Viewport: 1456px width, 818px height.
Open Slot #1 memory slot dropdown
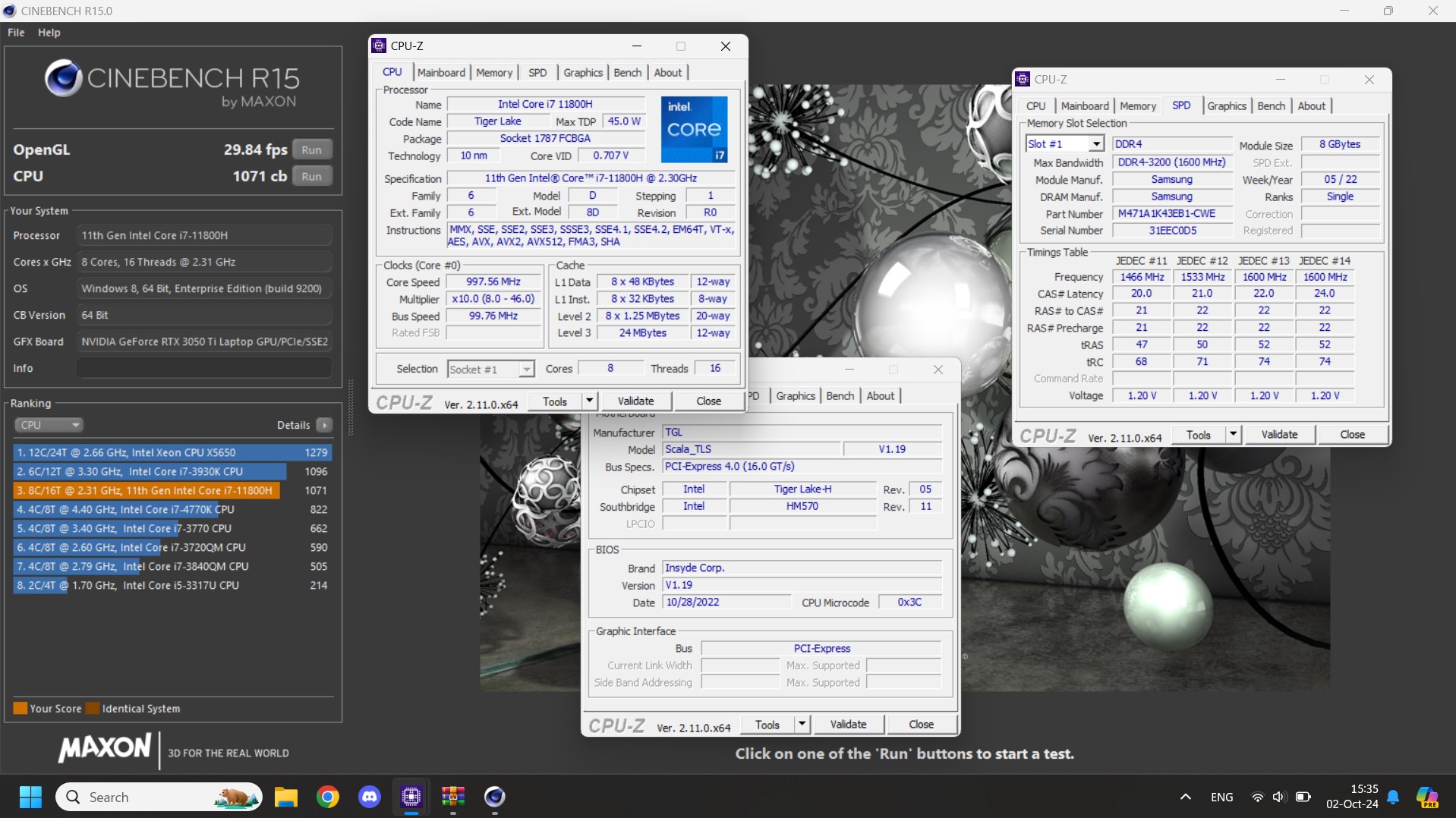pyautogui.click(x=1064, y=144)
